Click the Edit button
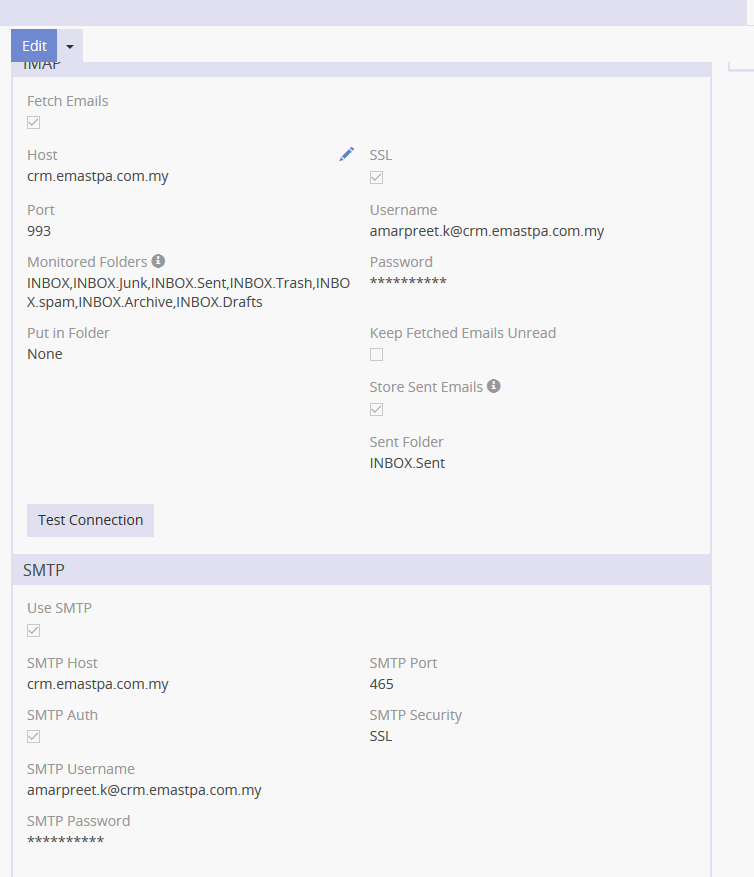 click(34, 46)
